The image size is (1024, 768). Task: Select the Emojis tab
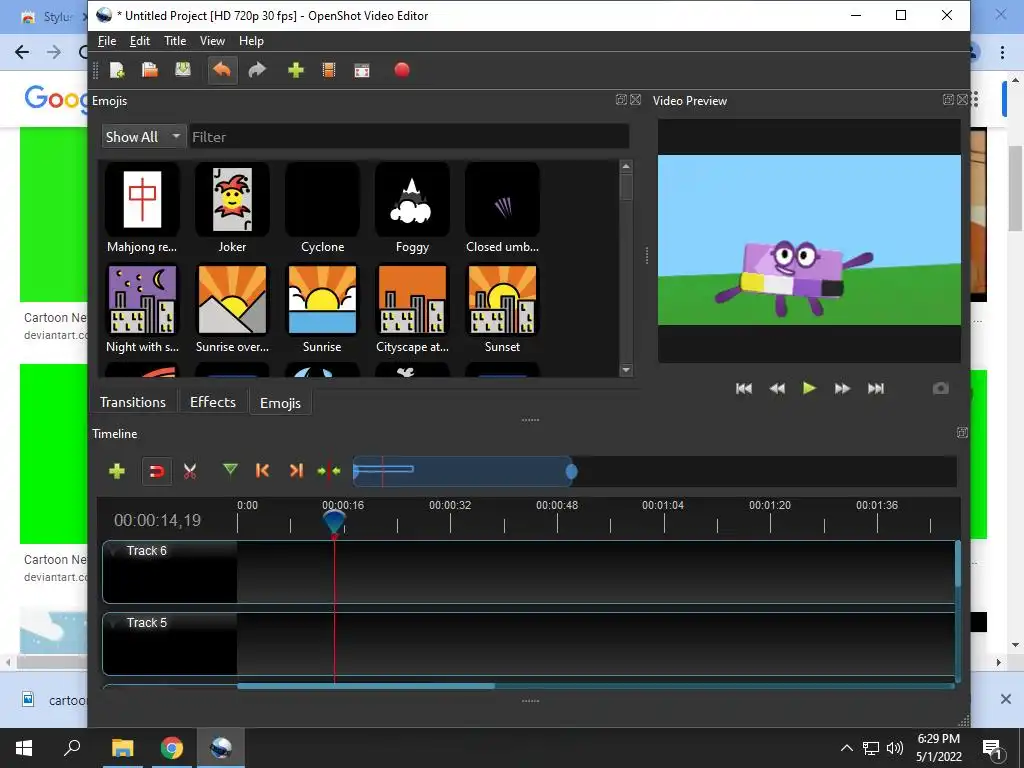(281, 403)
